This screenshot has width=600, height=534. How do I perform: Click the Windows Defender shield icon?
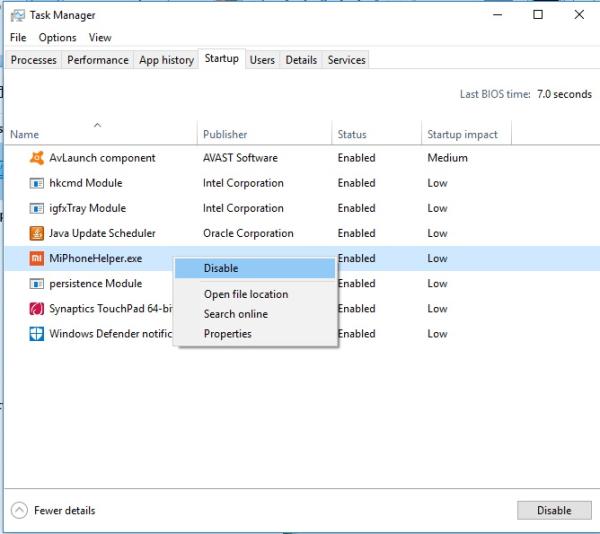click(37, 334)
